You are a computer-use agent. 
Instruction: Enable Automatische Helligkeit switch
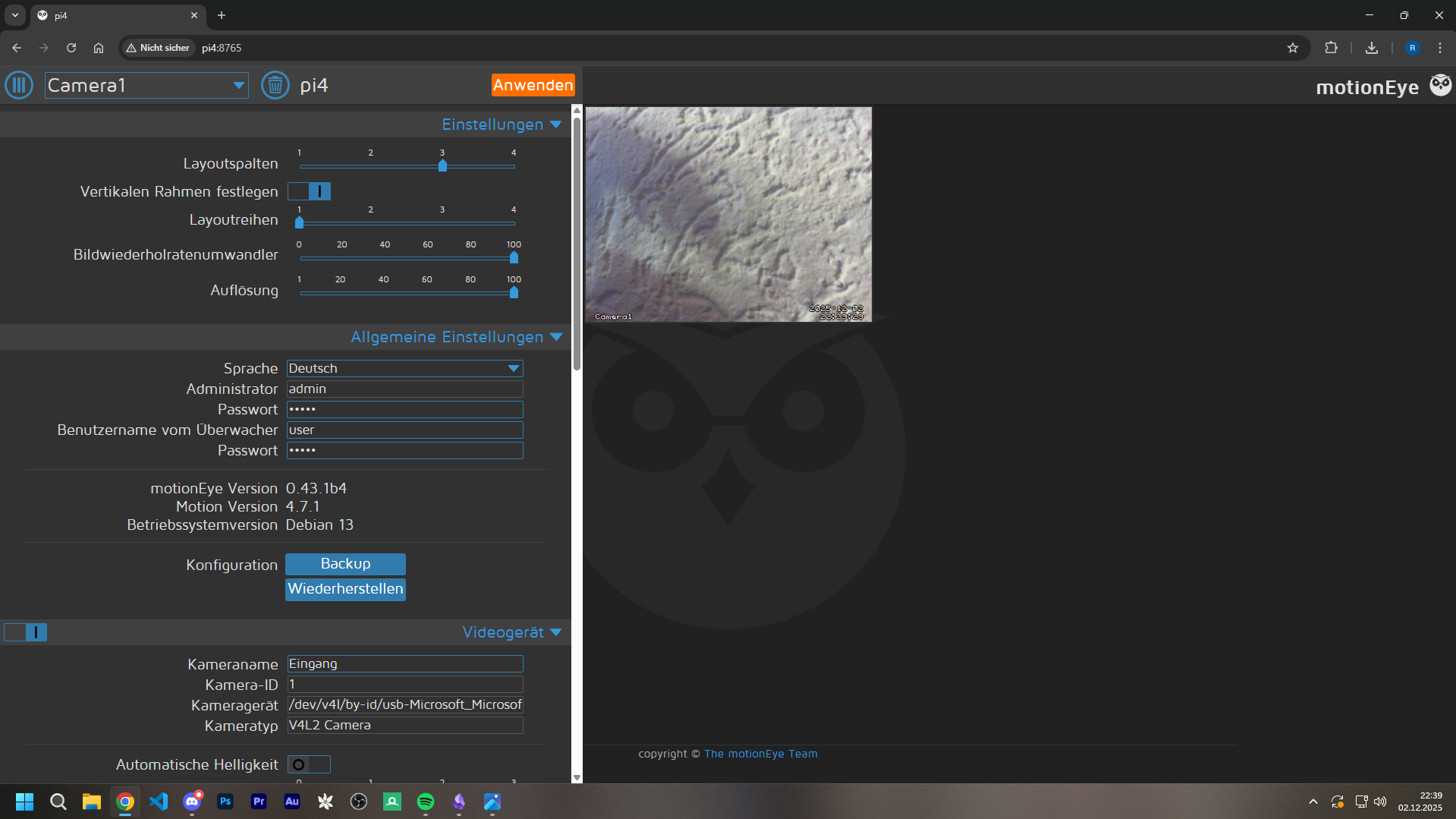309,764
